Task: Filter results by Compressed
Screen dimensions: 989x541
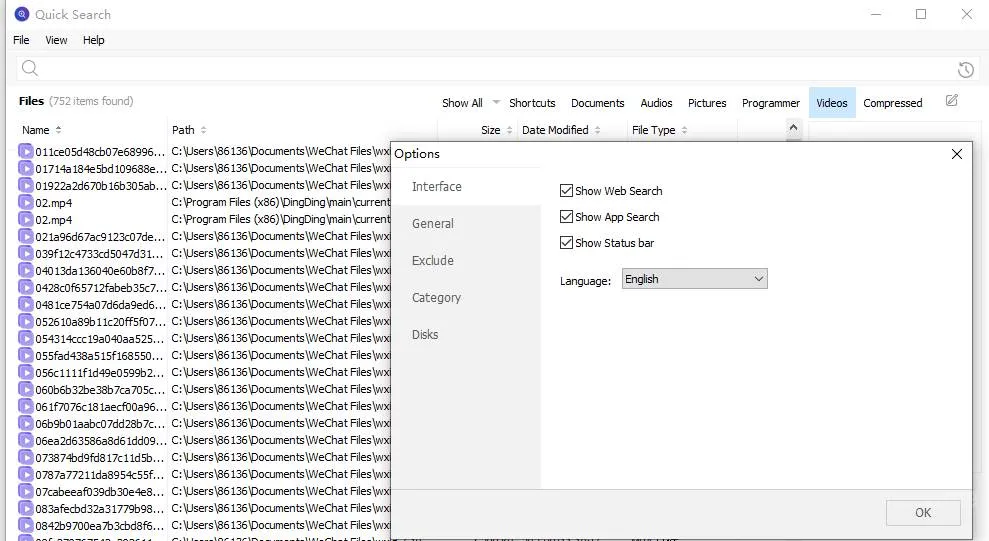Action: pyautogui.click(x=892, y=103)
